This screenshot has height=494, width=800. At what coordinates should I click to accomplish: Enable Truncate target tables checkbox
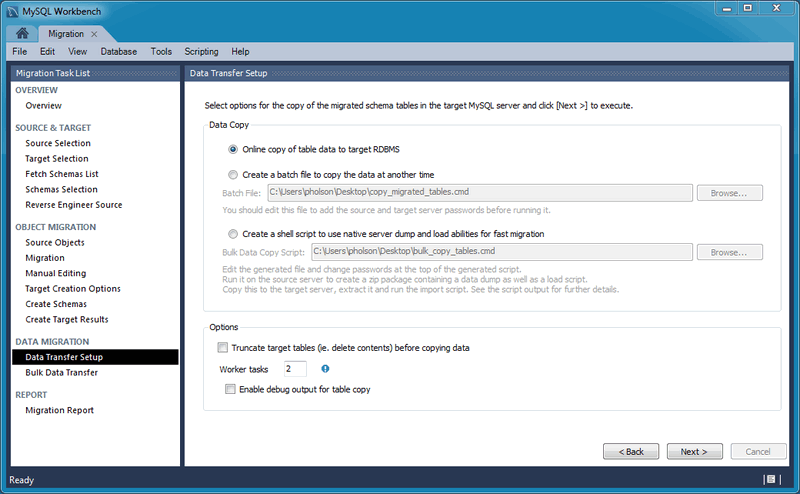pyautogui.click(x=222, y=348)
